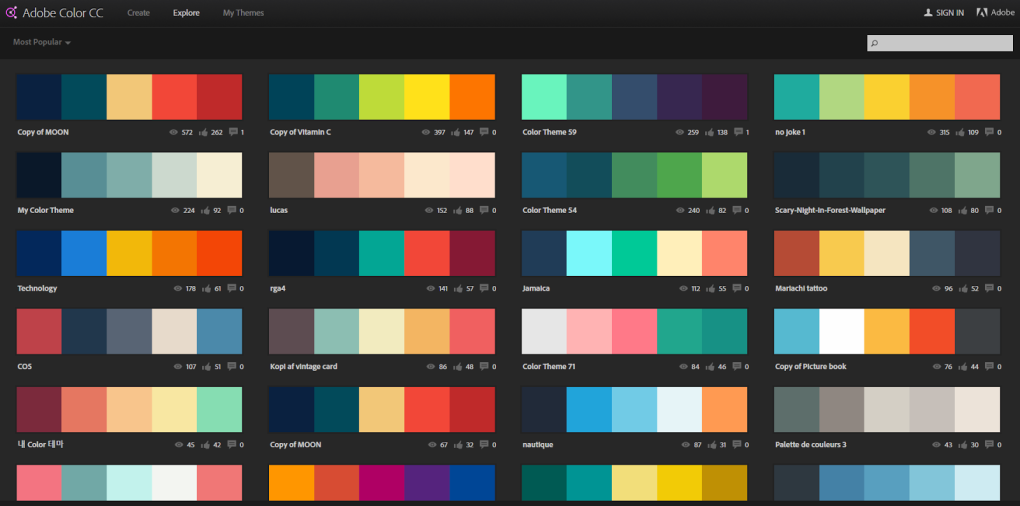
Task: Click the Adobe logo at top right
Action: [x=983, y=13]
